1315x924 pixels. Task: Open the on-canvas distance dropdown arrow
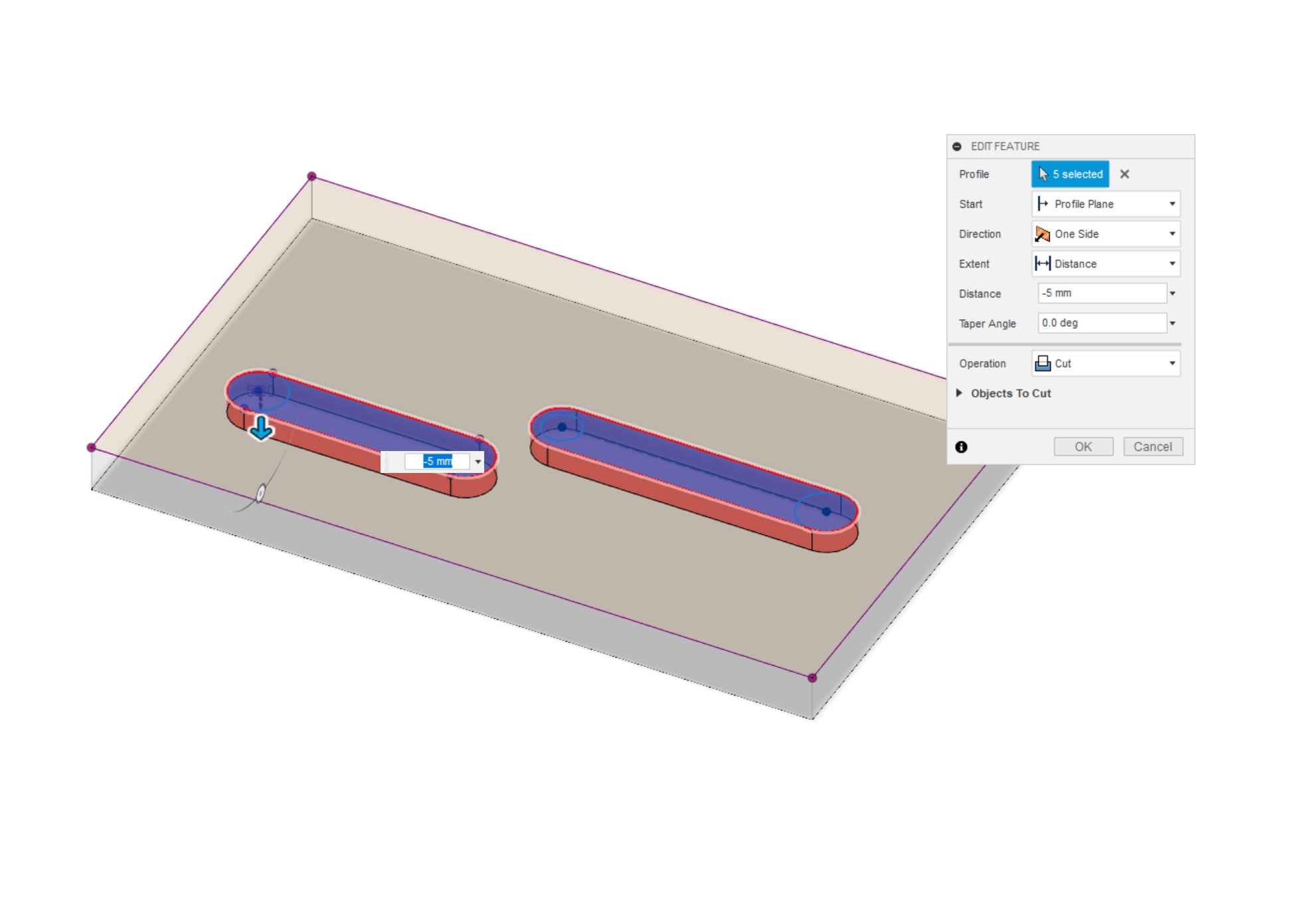[478, 461]
